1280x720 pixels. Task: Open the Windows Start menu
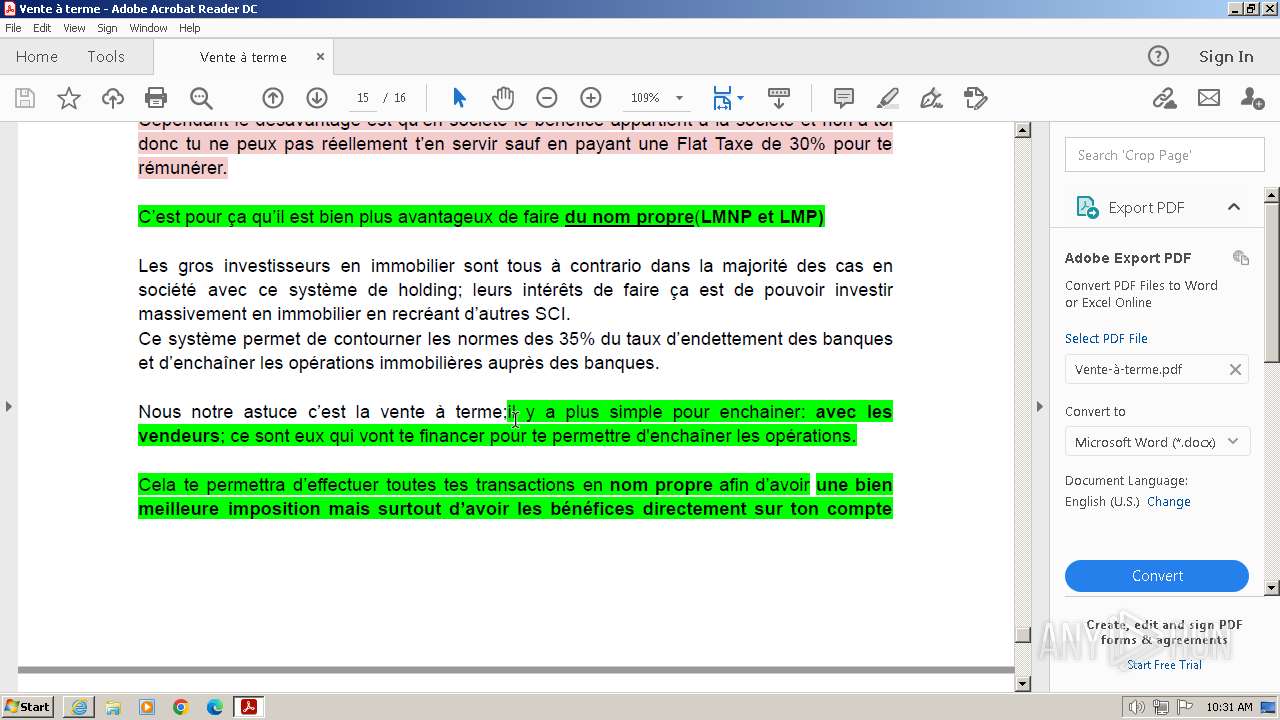tap(27, 707)
